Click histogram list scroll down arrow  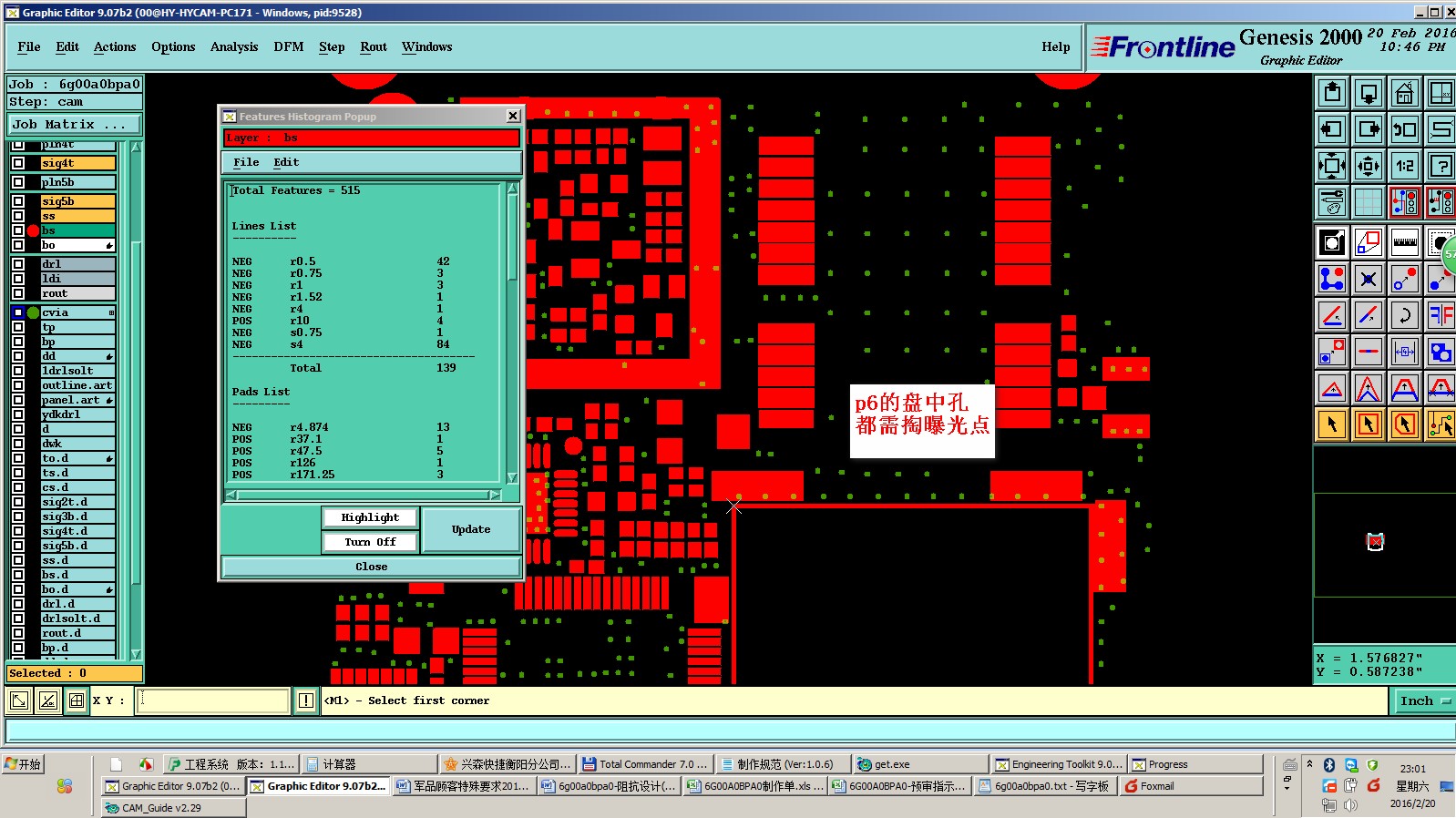point(512,477)
